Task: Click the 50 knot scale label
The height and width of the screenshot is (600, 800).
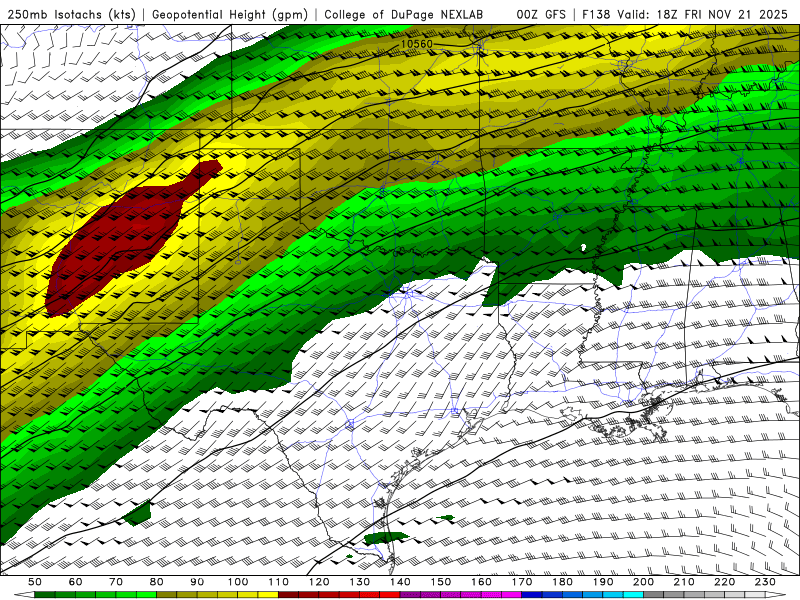Action: pos(35,582)
